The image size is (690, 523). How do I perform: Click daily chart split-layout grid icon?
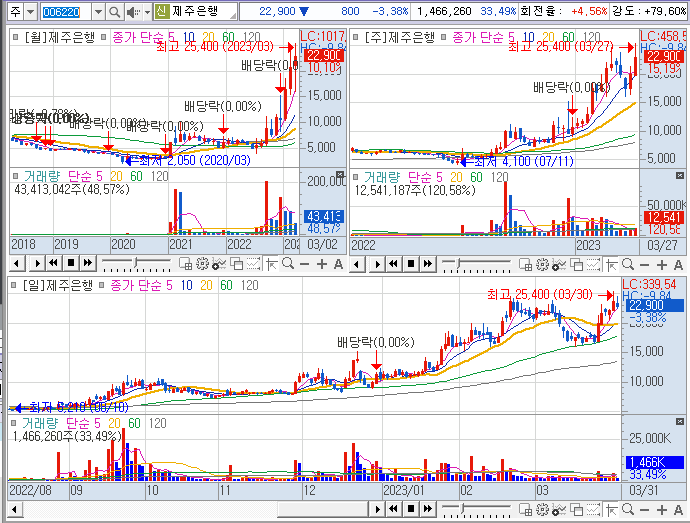click(x=525, y=510)
